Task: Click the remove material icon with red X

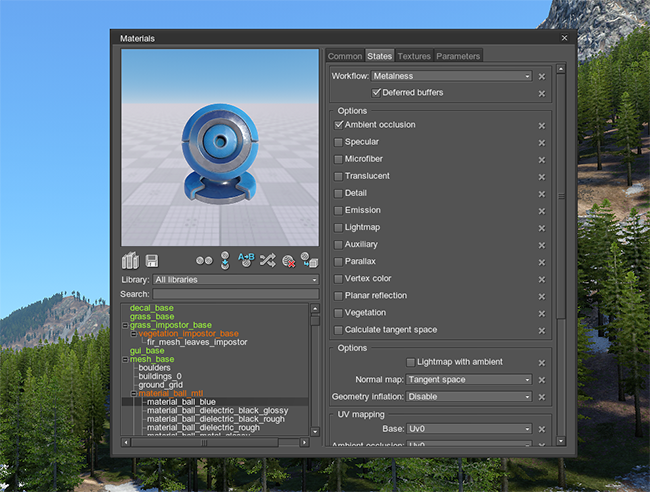Action: tap(289, 261)
